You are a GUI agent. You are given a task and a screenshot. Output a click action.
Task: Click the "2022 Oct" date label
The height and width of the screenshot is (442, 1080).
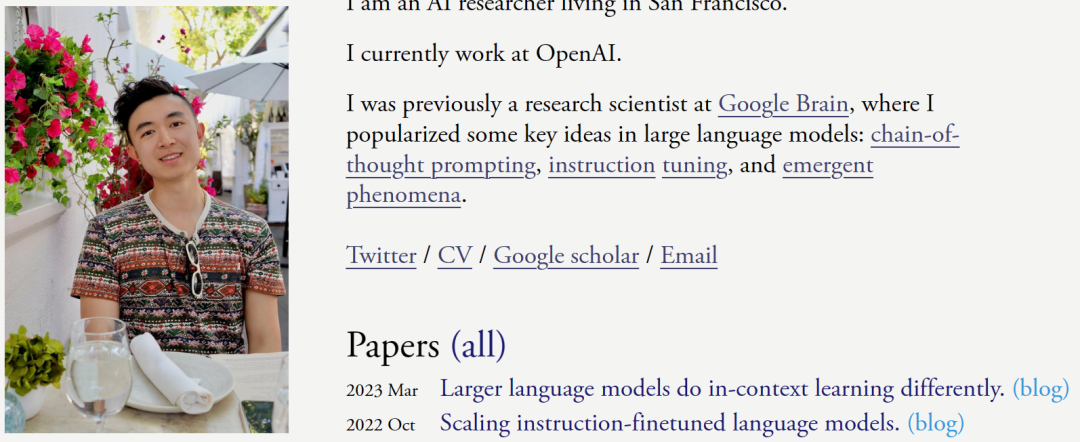click(x=380, y=425)
